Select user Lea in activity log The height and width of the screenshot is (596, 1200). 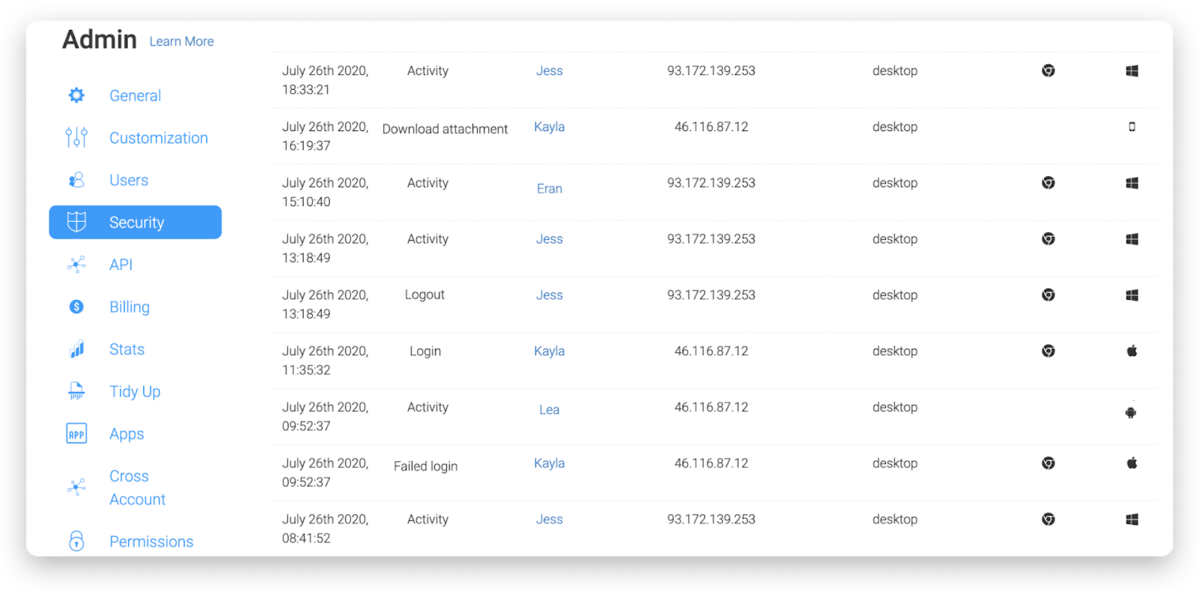tap(549, 409)
